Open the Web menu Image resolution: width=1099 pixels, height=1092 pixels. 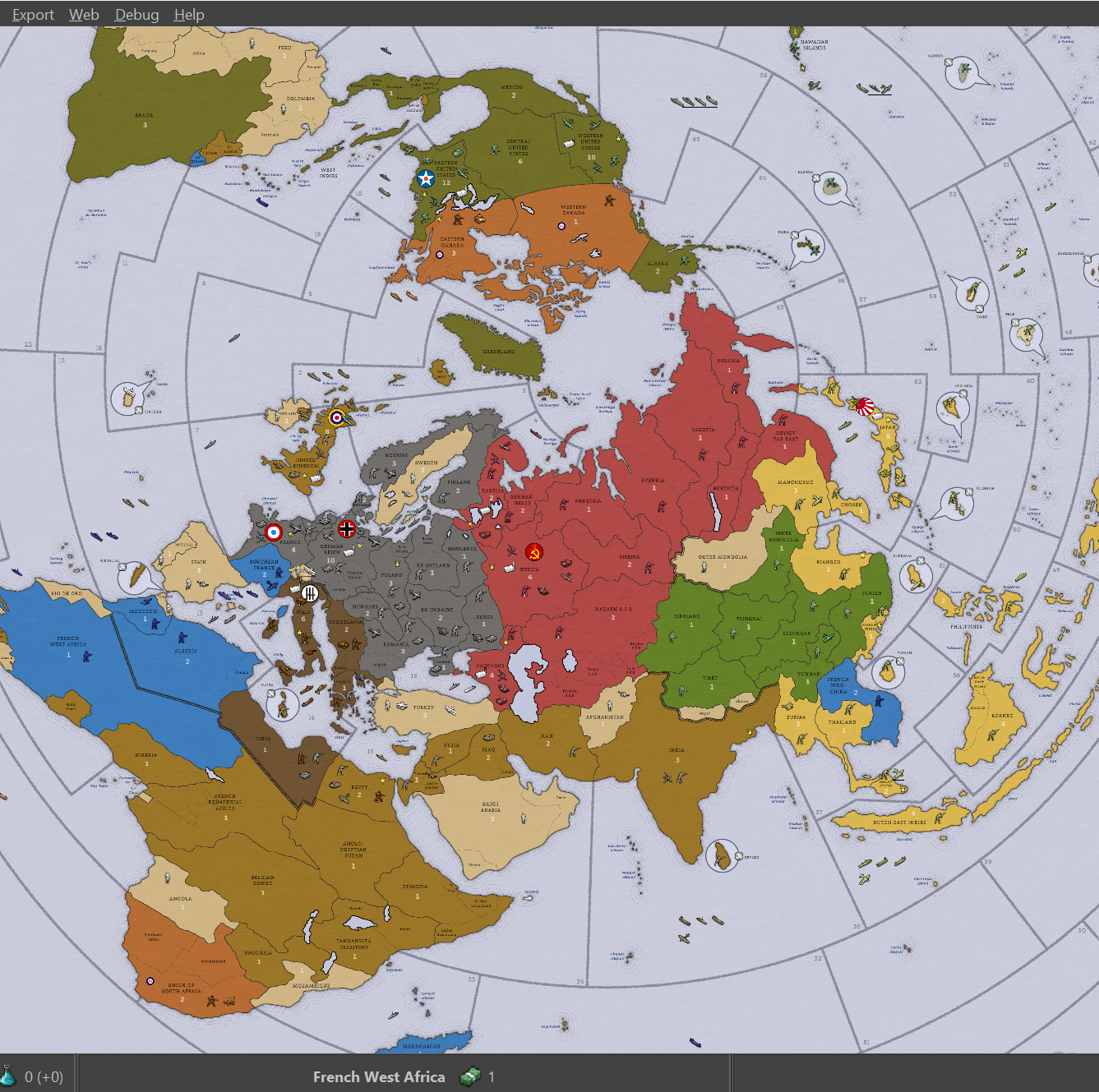(x=84, y=15)
